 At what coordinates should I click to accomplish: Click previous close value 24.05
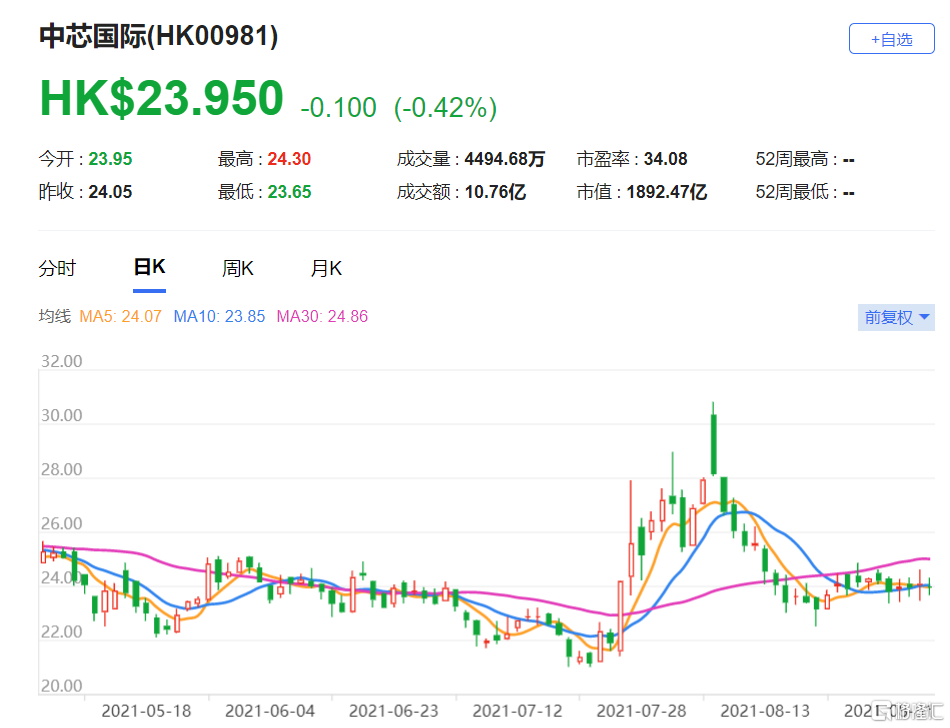[110, 192]
